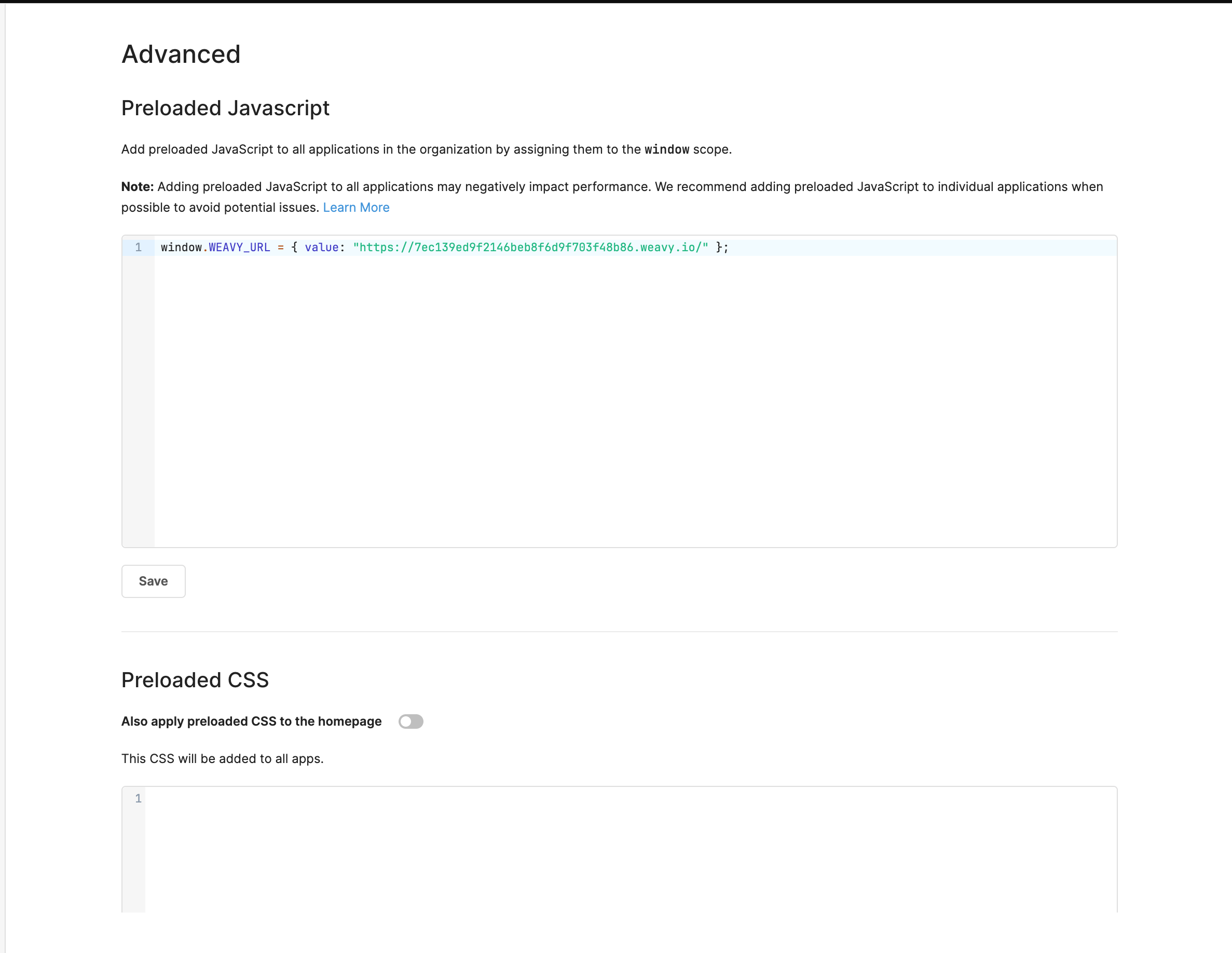1232x953 pixels.
Task: Click the 'window' keyword in code line
Action: pyautogui.click(x=181, y=247)
